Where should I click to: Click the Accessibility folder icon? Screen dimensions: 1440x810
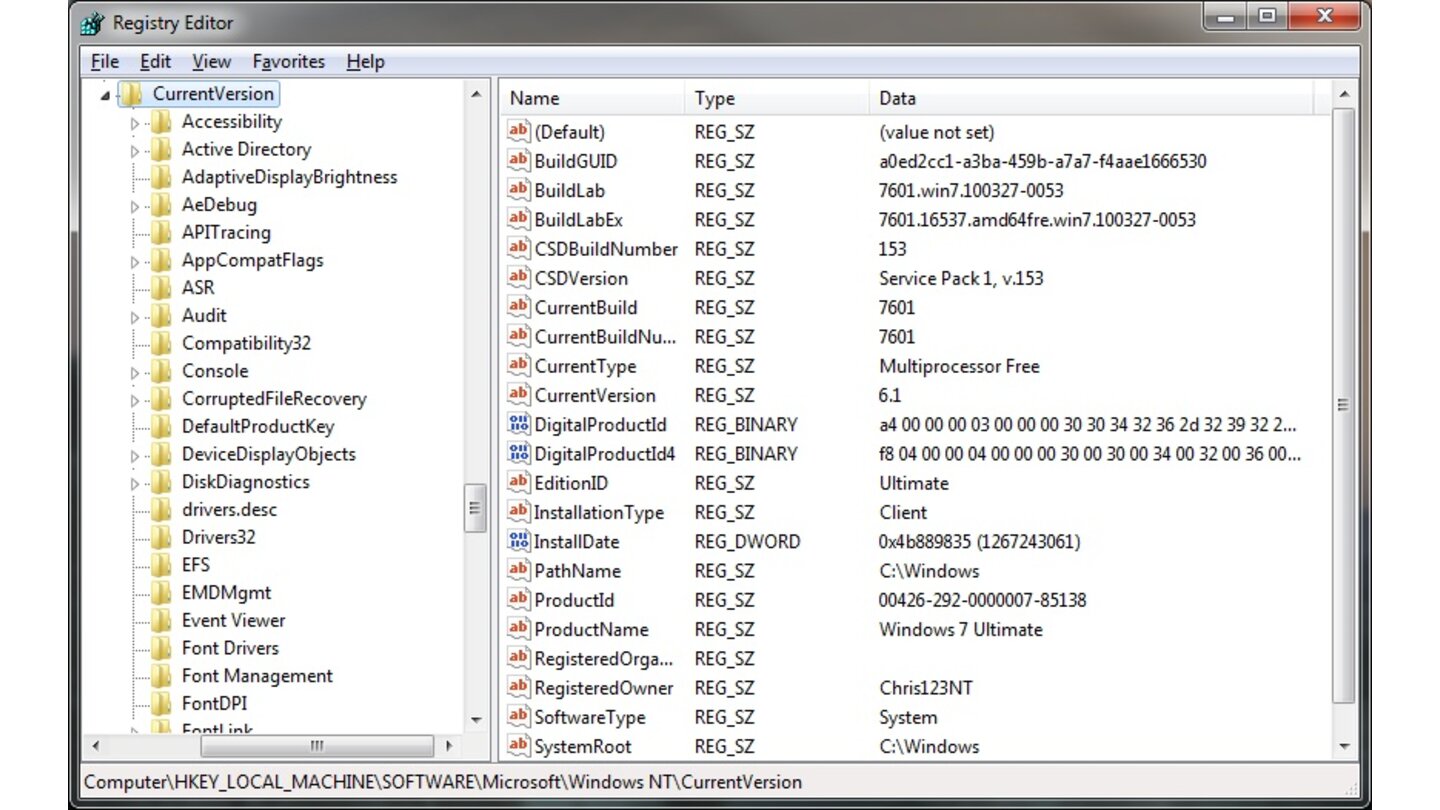(161, 122)
